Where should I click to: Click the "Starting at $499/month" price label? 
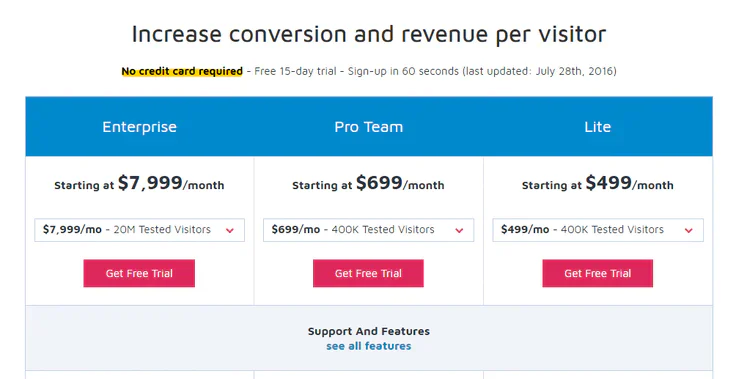598,183
